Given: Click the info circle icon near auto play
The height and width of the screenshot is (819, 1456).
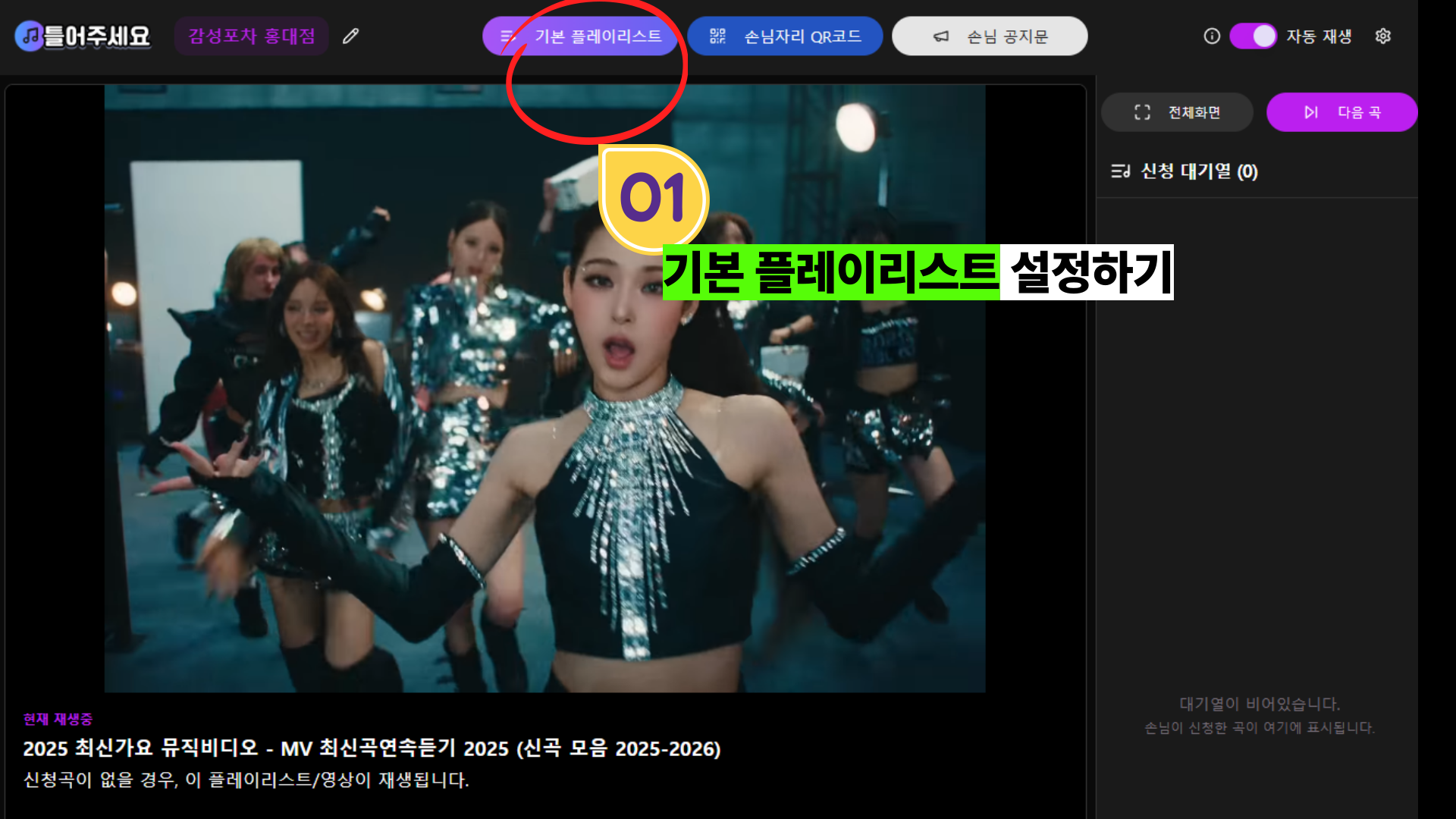Looking at the screenshot, I should coord(1212,36).
